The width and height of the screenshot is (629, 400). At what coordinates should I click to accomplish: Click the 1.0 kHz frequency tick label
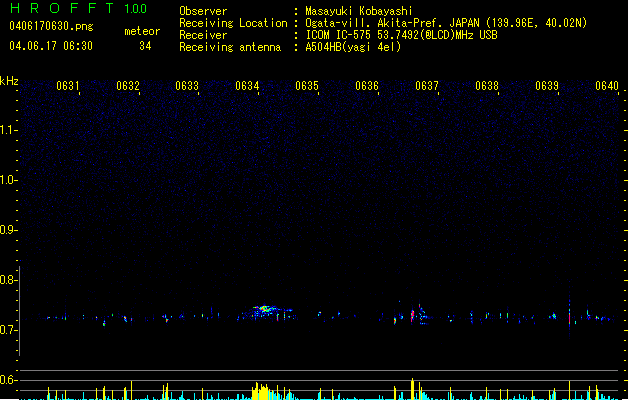(8, 180)
